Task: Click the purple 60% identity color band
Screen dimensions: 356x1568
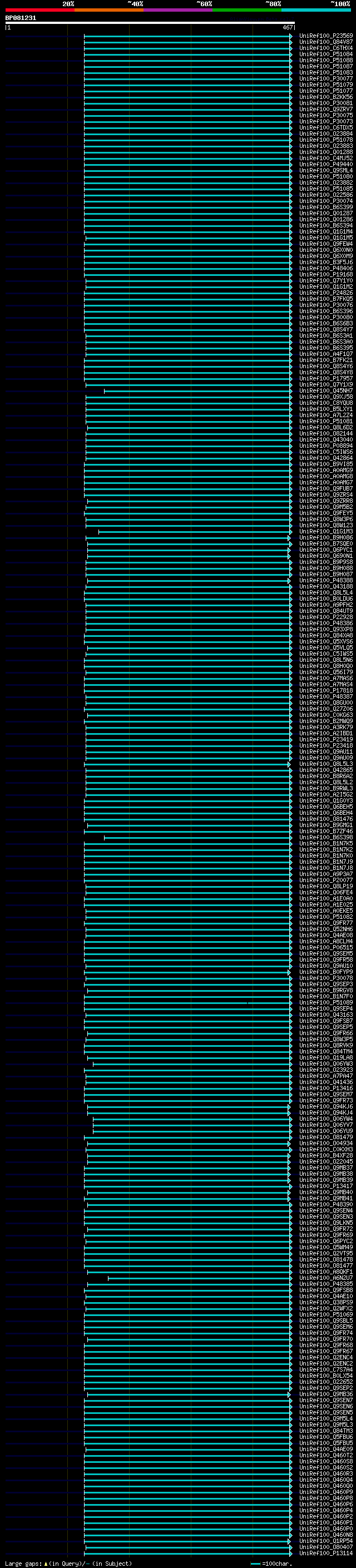Action: tap(179, 10)
